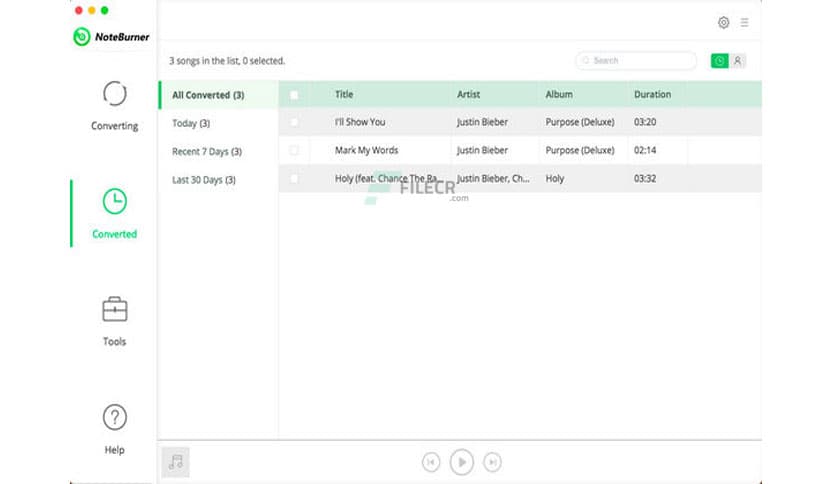The image size is (836, 484).
Task: Skip to the next track
Action: click(x=492, y=462)
